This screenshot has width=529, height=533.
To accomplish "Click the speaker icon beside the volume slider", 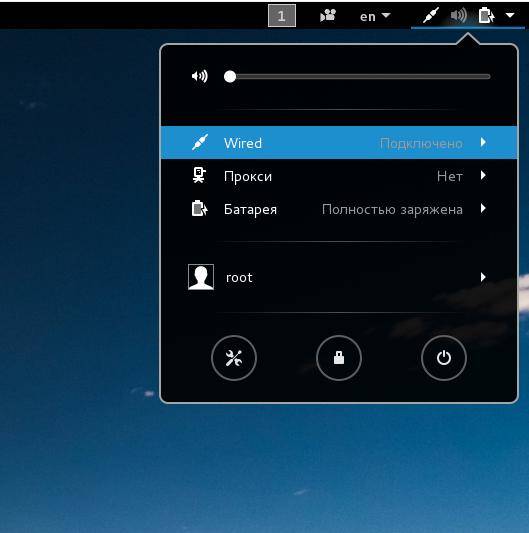I will click(x=200, y=76).
